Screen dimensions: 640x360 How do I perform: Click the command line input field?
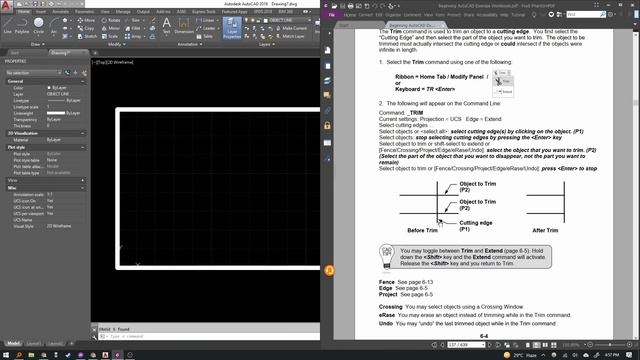(208, 336)
